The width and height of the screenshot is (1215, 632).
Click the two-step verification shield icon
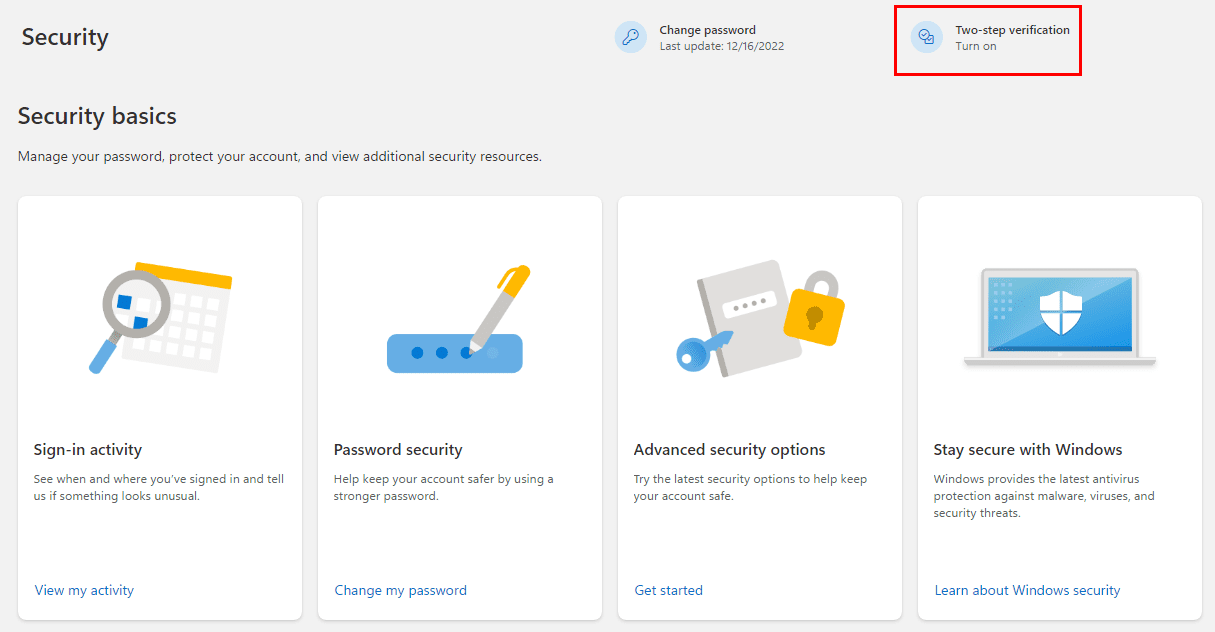pos(926,38)
